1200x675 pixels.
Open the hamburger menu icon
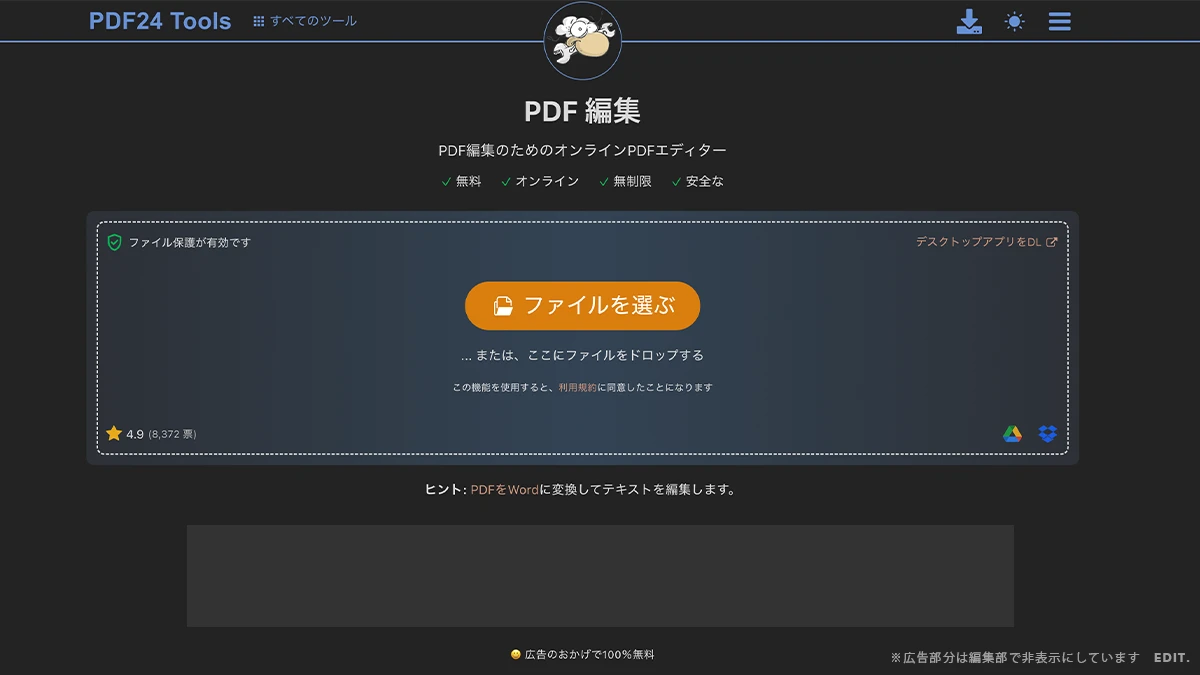tap(1060, 22)
